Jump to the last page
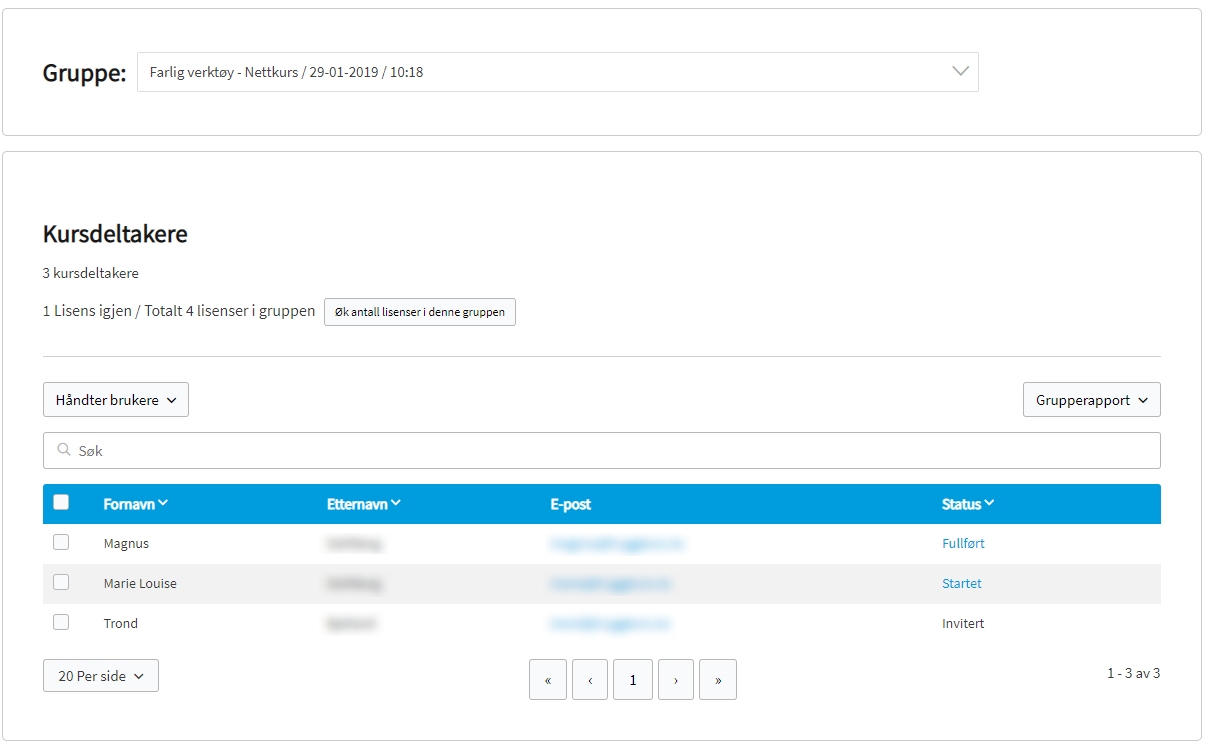The height and width of the screenshot is (747, 1206). [x=718, y=680]
